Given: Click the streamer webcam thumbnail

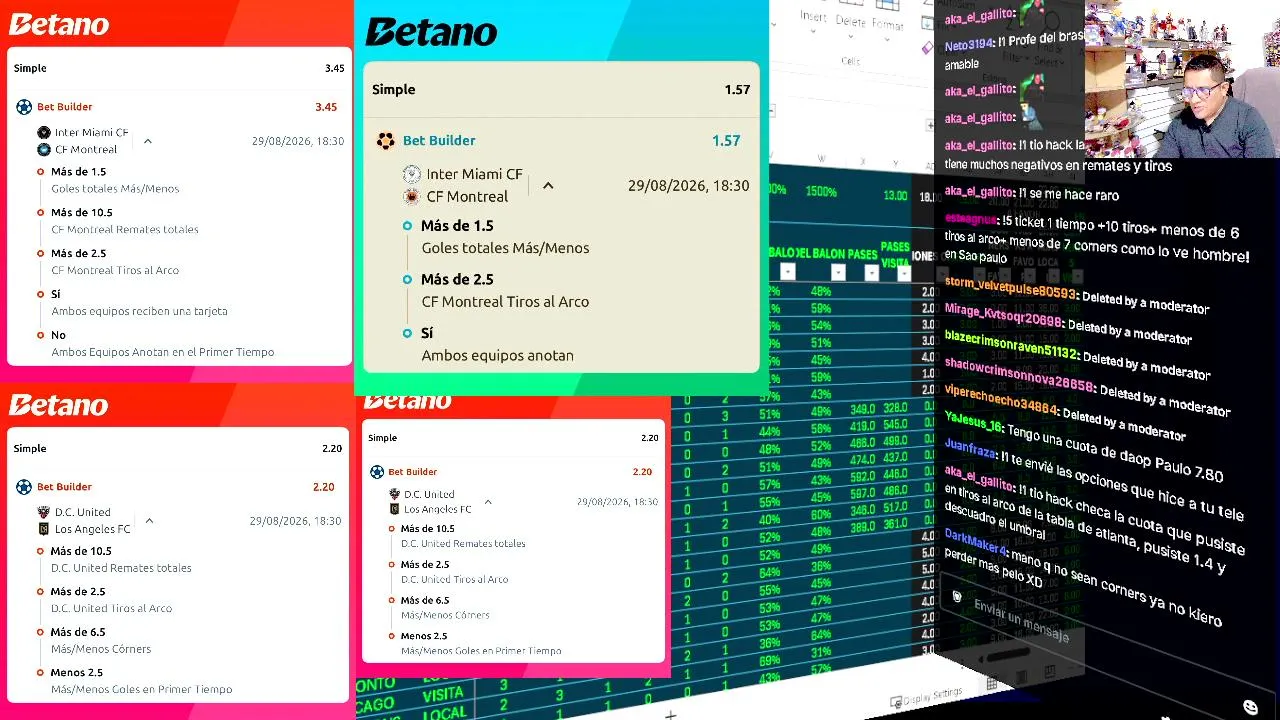Looking at the screenshot, I should point(1182,78).
